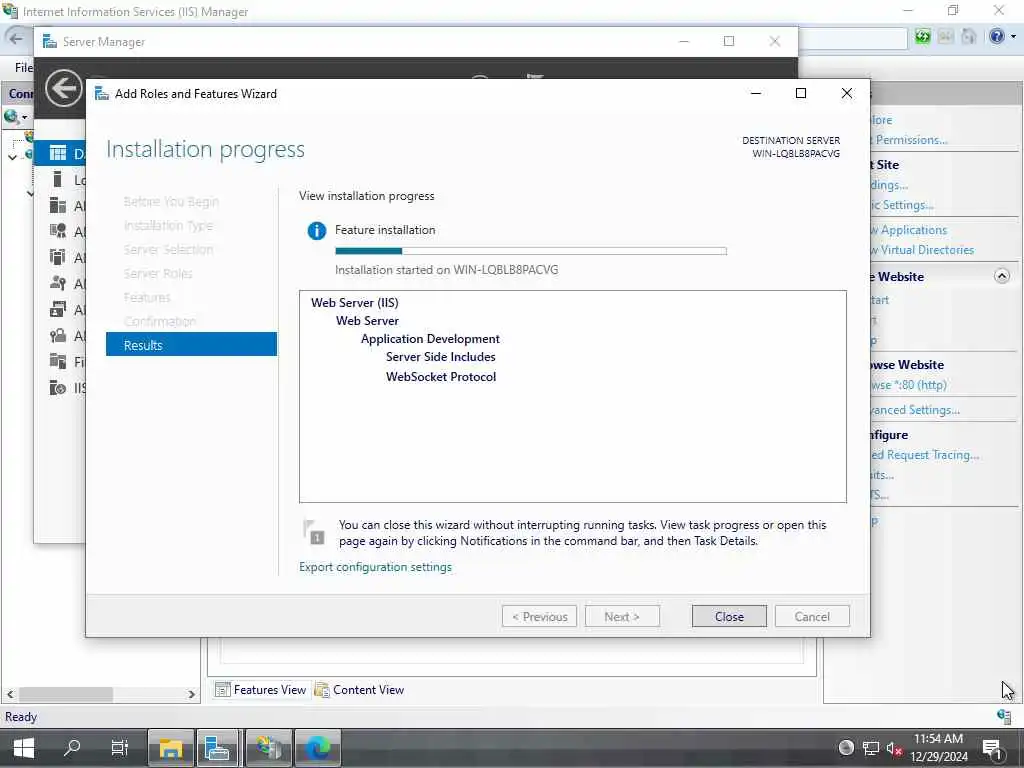Select the Local Server icon in Server Manager sidebar

(57, 179)
